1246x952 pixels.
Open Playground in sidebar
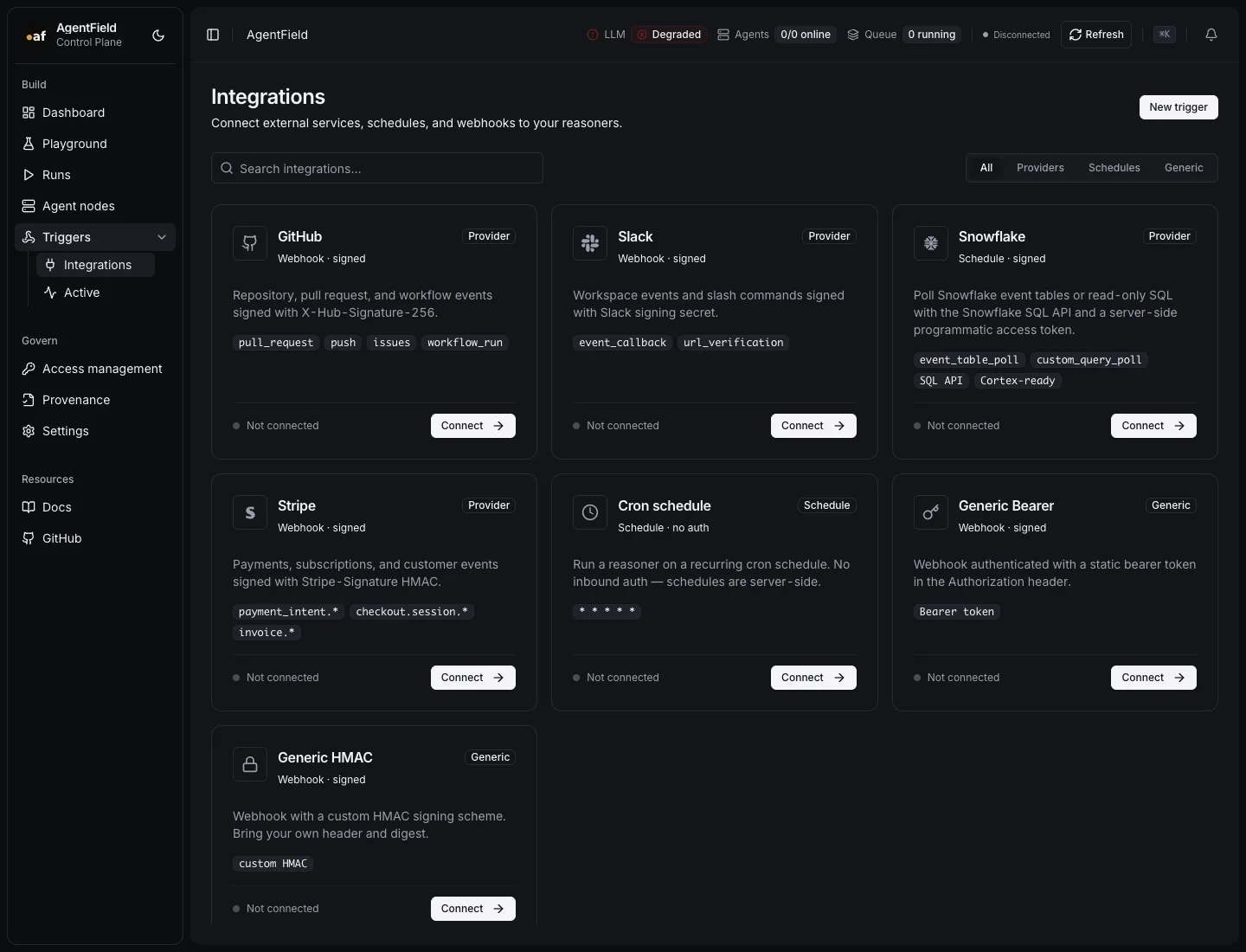coord(95,144)
